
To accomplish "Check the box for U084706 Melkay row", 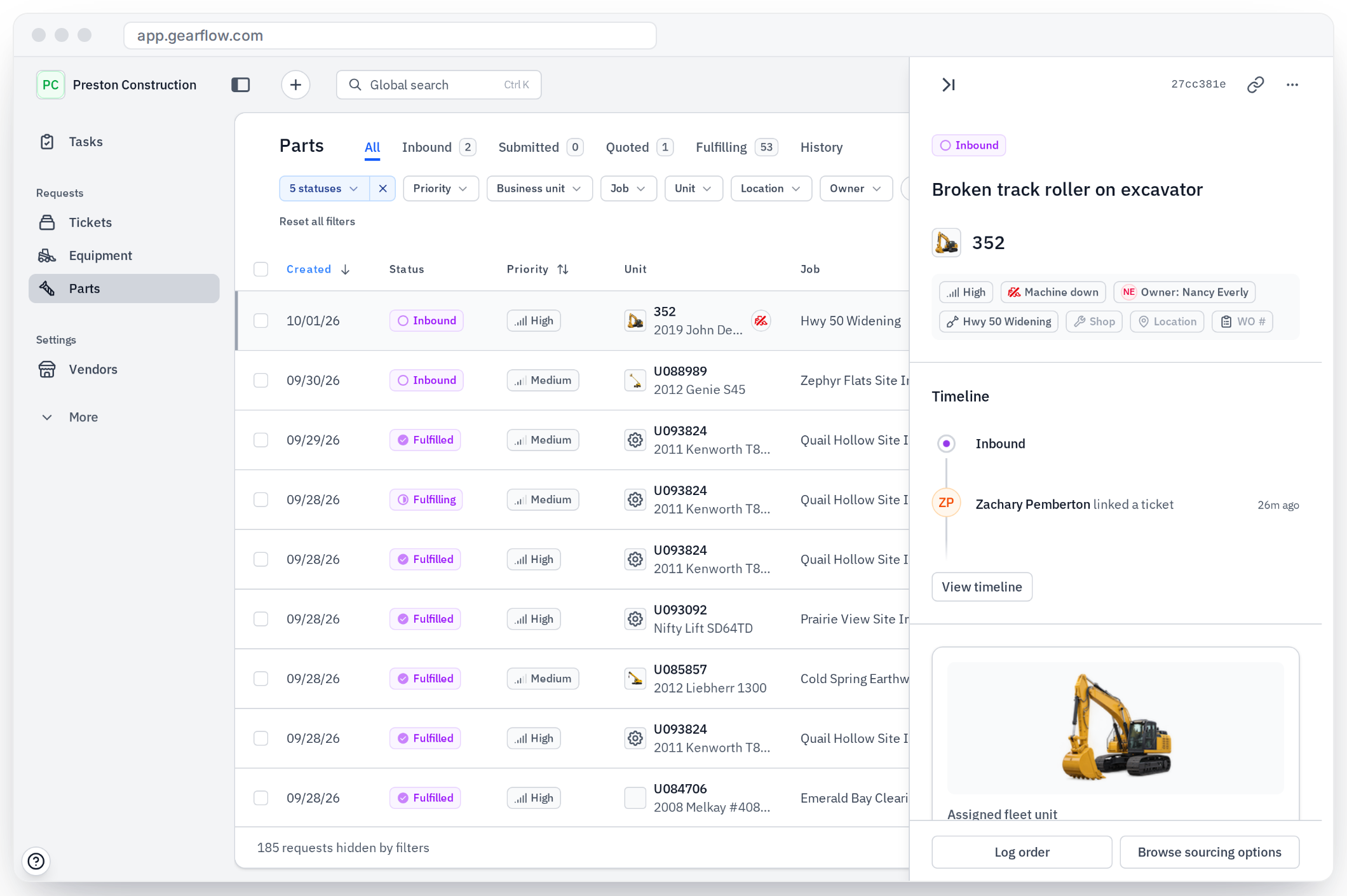I will pos(261,798).
